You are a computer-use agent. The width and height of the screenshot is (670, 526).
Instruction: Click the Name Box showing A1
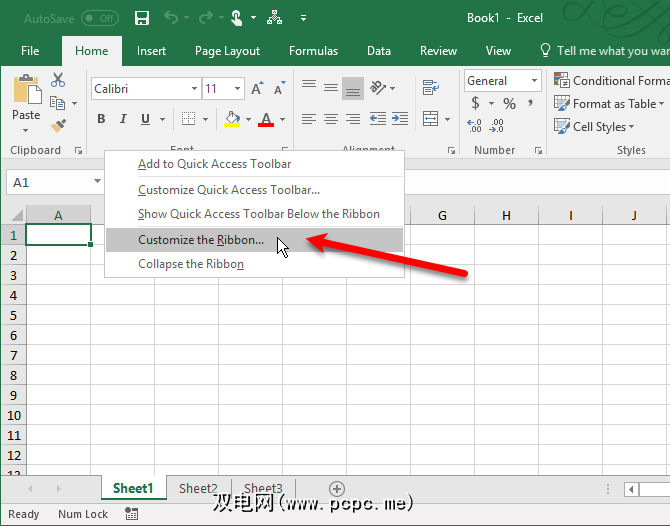tap(50, 183)
